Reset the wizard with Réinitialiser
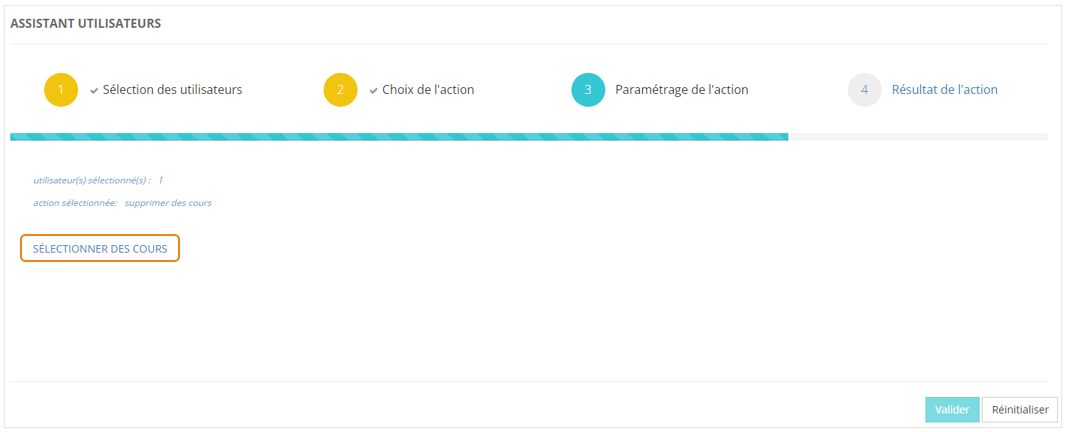The width and height of the screenshot is (1065, 432). pos(1019,409)
